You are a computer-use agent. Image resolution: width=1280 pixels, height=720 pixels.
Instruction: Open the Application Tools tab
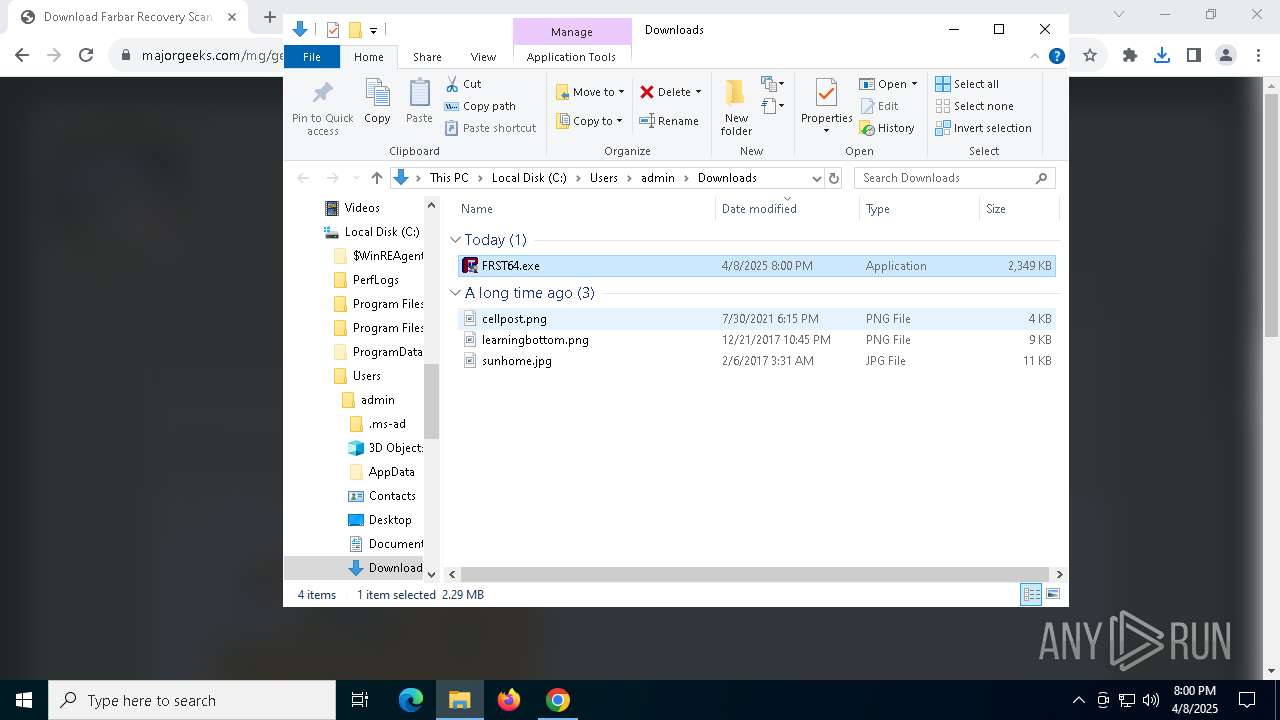tap(571, 57)
